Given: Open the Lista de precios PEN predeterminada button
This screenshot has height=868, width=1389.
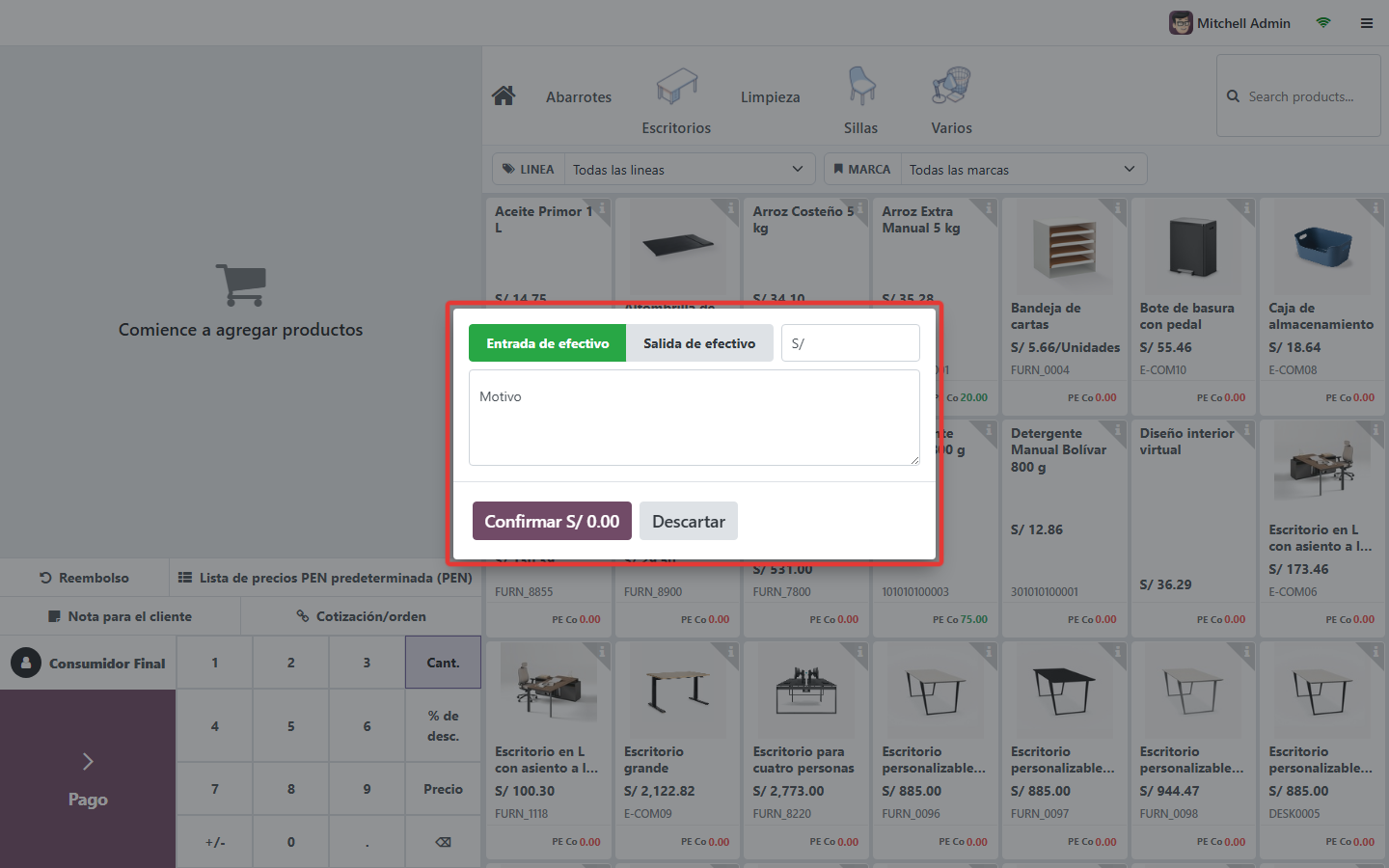Looking at the screenshot, I should click(x=325, y=578).
